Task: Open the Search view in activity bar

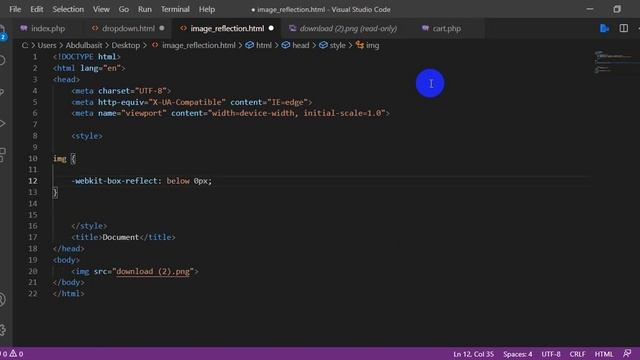Action: pos(2,60)
